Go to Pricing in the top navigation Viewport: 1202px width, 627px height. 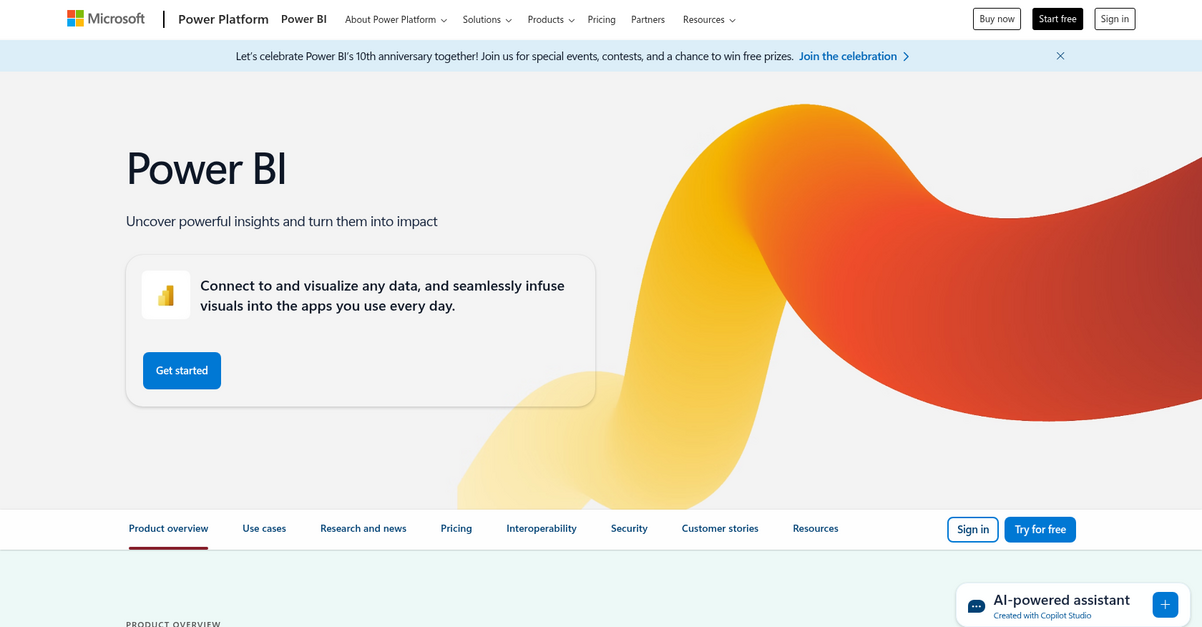[x=602, y=19]
